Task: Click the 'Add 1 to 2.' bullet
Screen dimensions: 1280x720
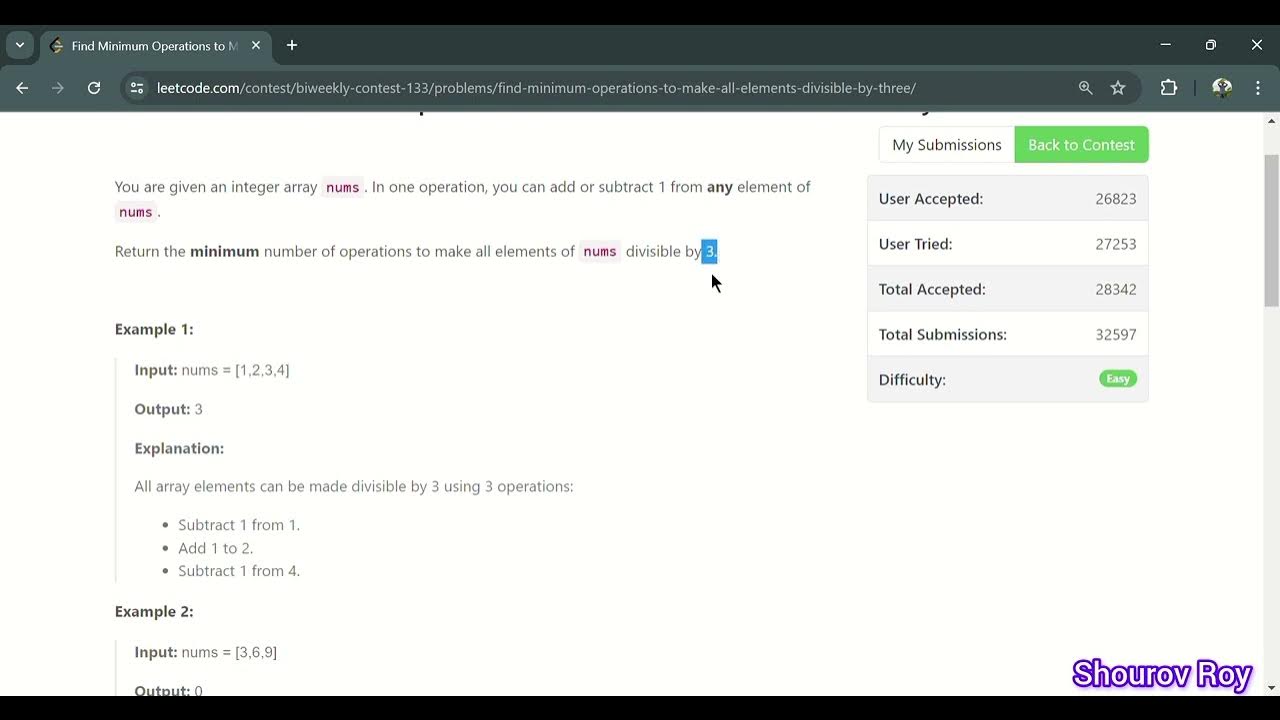Action: (216, 548)
